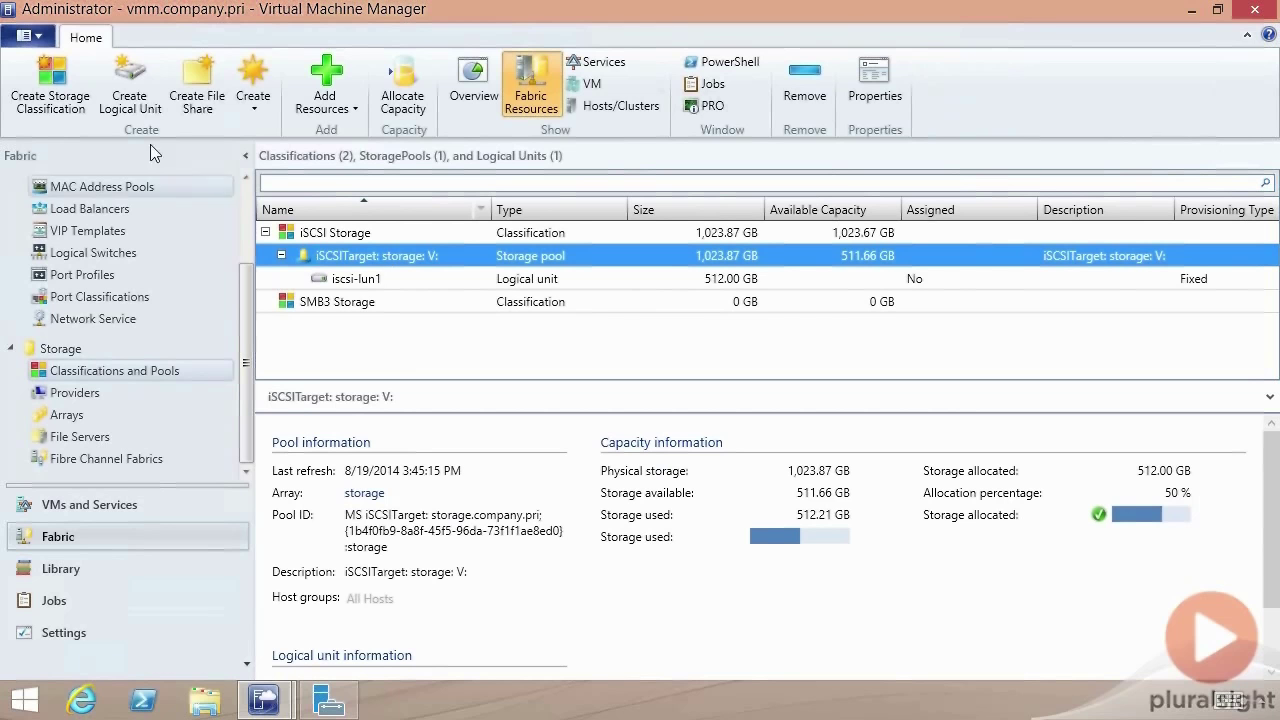This screenshot has height=720, width=1280.
Task: Open PowerShell from taskbar
Action: click(x=143, y=700)
